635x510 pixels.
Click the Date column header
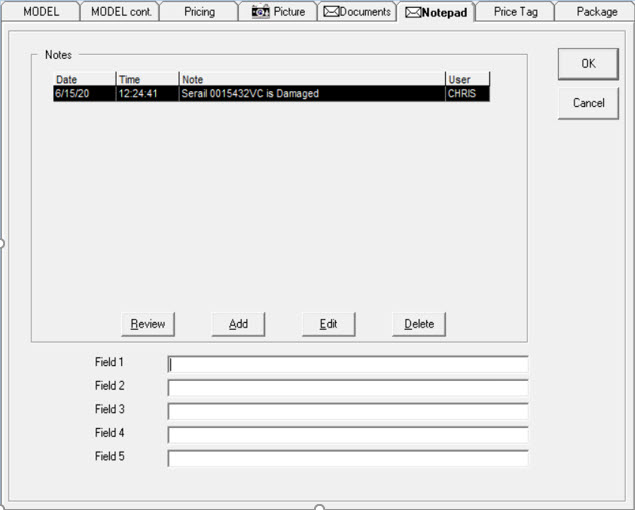(84, 79)
